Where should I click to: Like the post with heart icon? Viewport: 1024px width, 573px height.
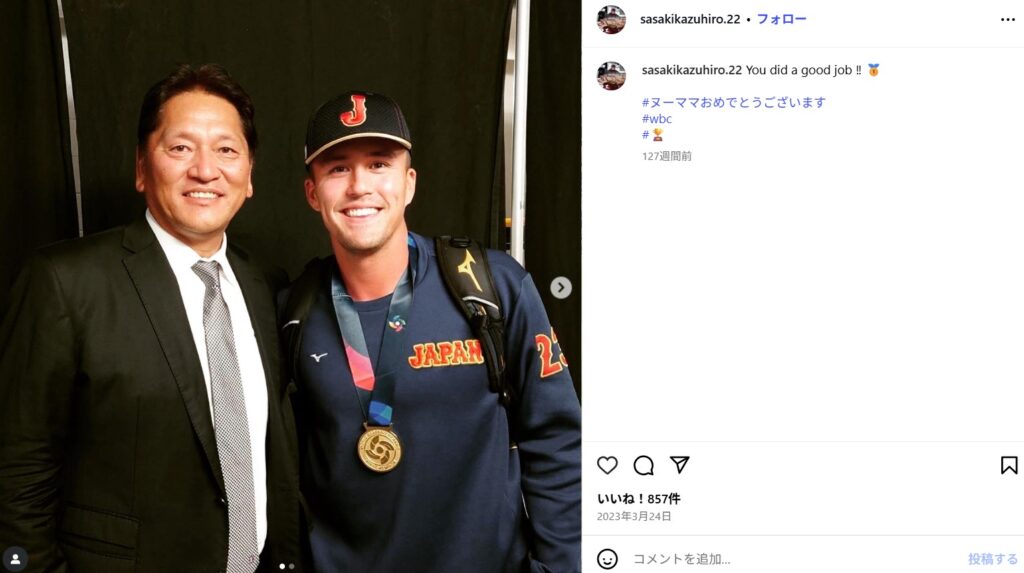[607, 465]
